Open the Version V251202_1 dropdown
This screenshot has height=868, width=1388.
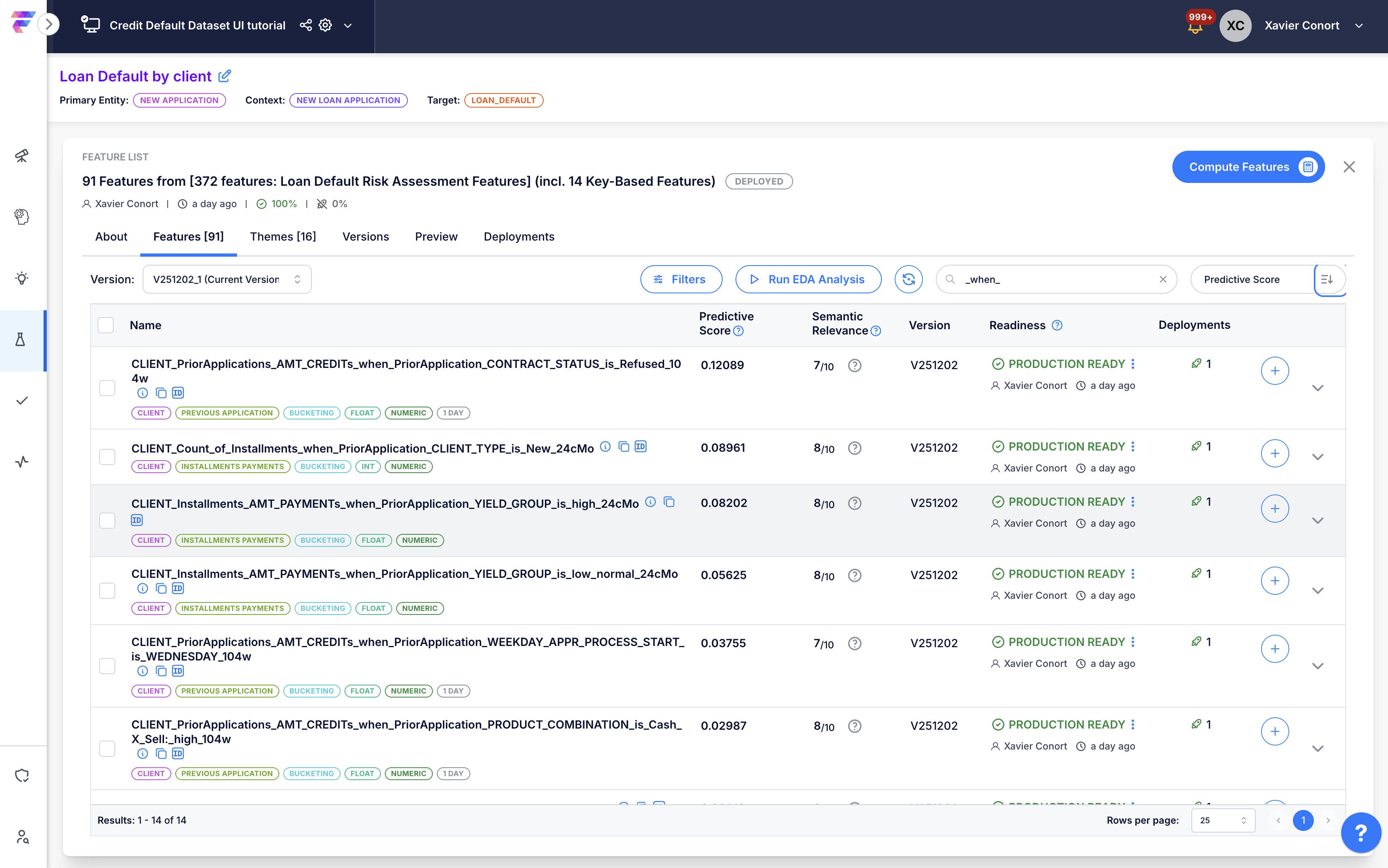227,280
